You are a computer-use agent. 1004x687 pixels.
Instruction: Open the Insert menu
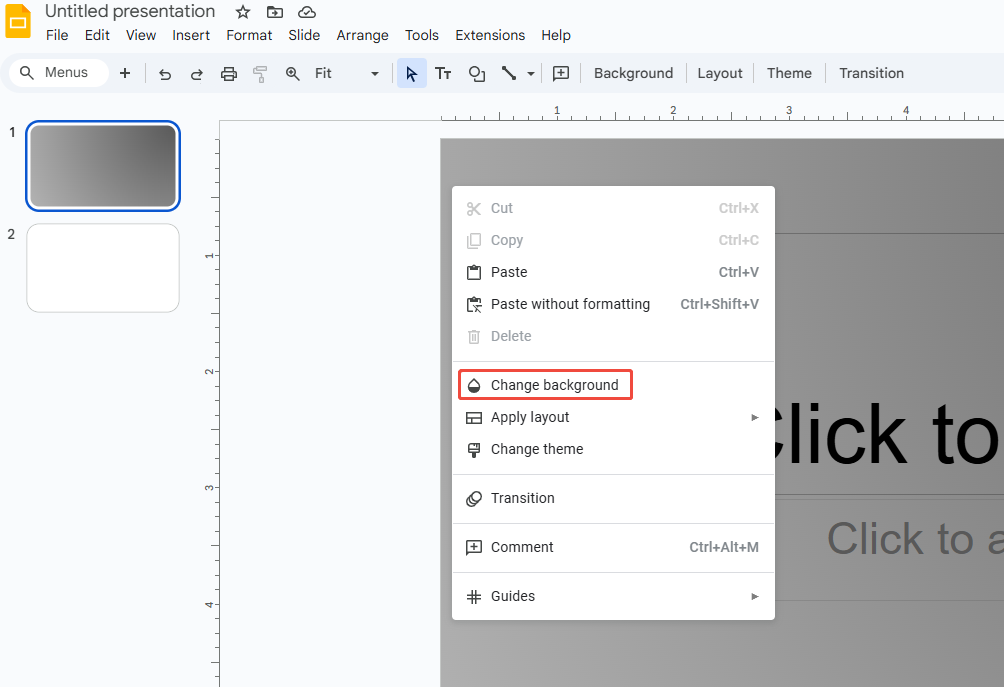191,35
